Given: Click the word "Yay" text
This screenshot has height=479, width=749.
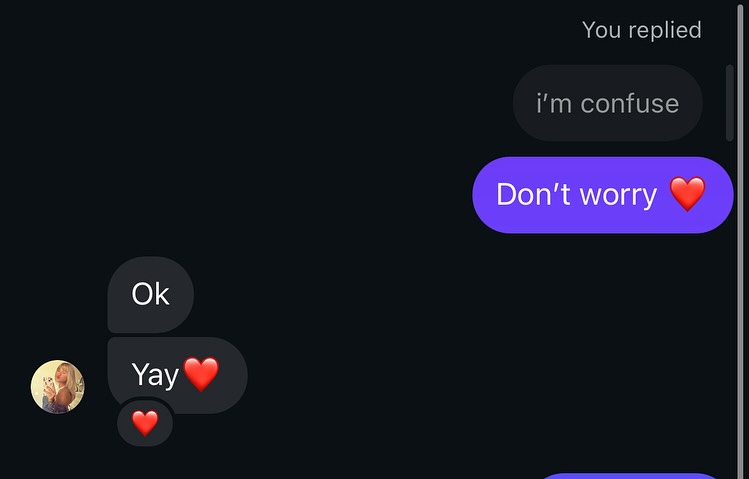Looking at the screenshot, I should pyautogui.click(x=155, y=375).
